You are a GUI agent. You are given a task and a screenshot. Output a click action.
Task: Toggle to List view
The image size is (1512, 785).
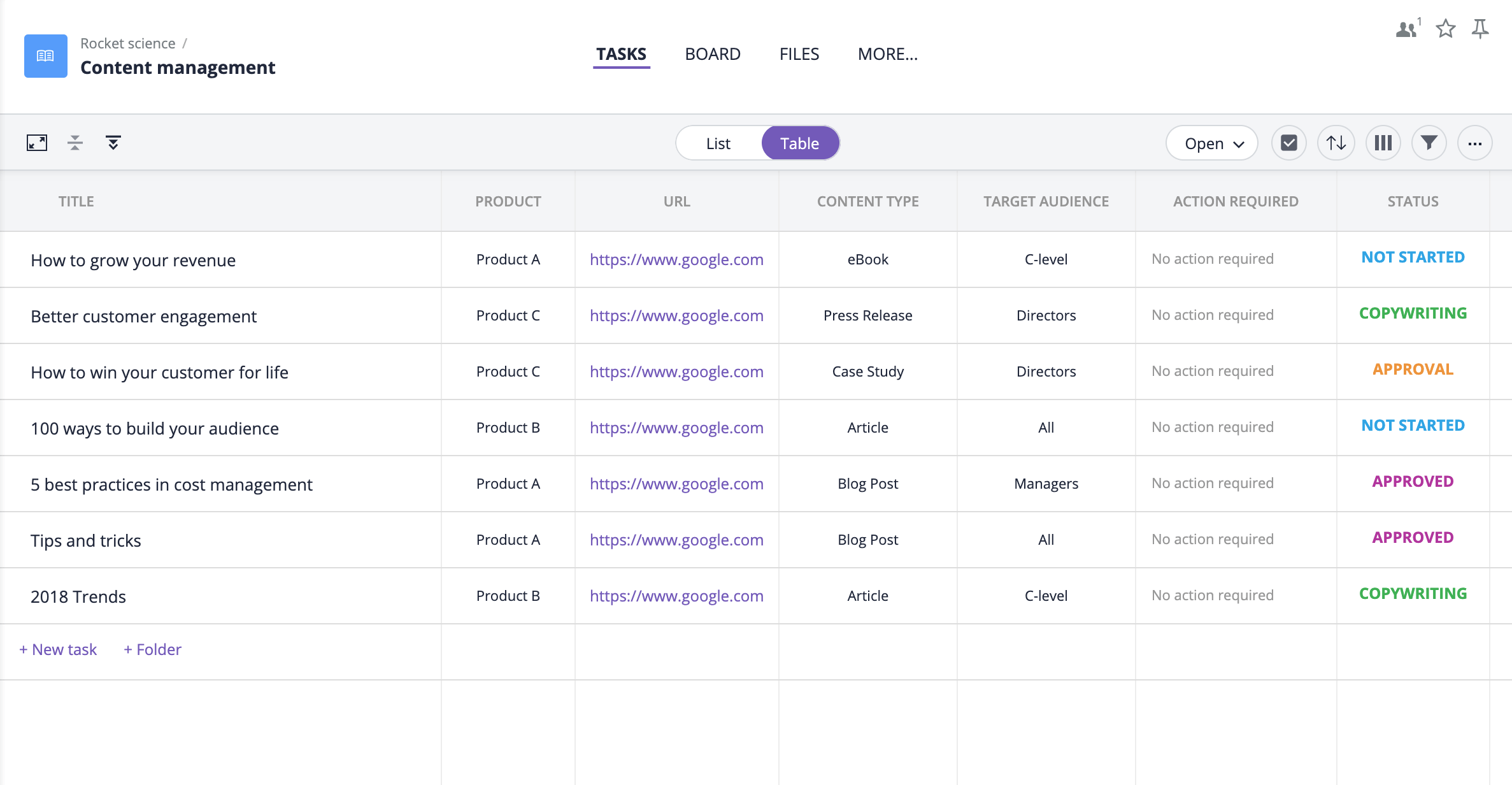pyautogui.click(x=717, y=142)
